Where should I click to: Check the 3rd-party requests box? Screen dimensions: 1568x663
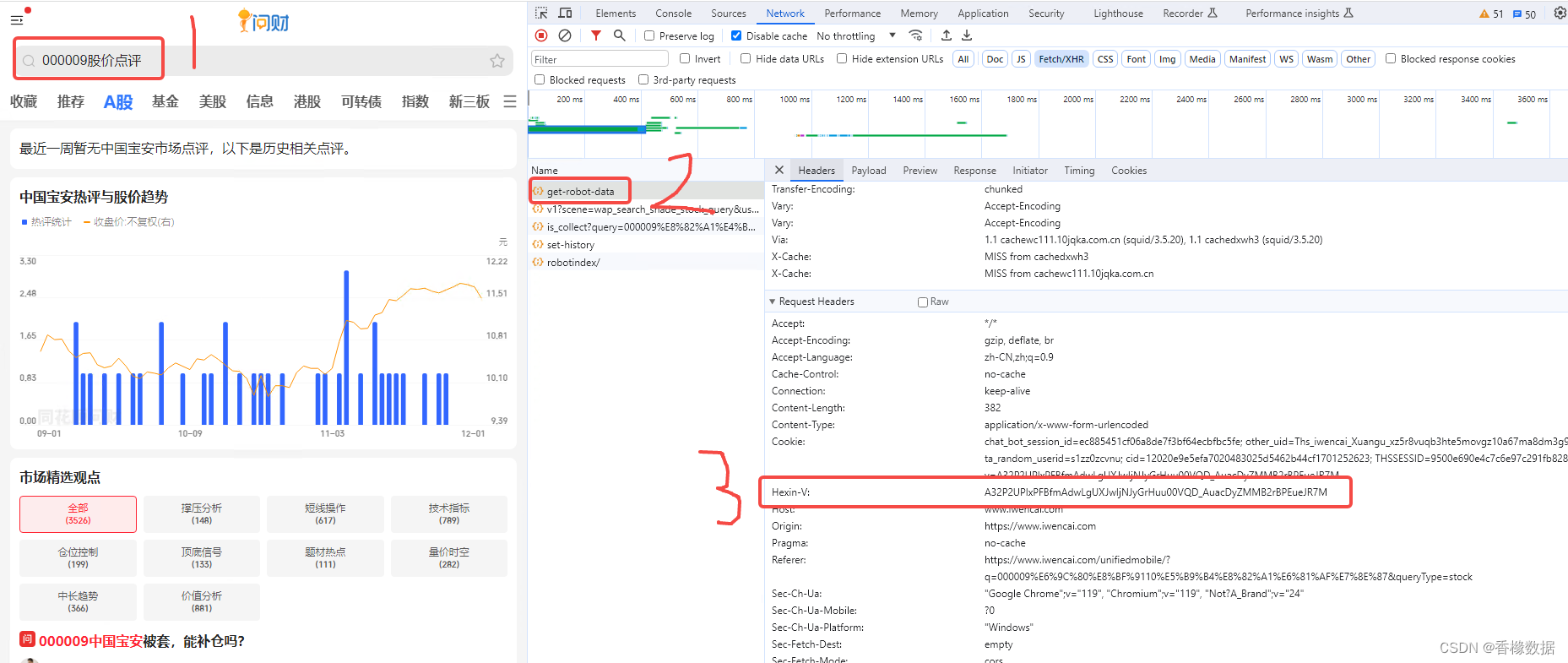tap(643, 79)
